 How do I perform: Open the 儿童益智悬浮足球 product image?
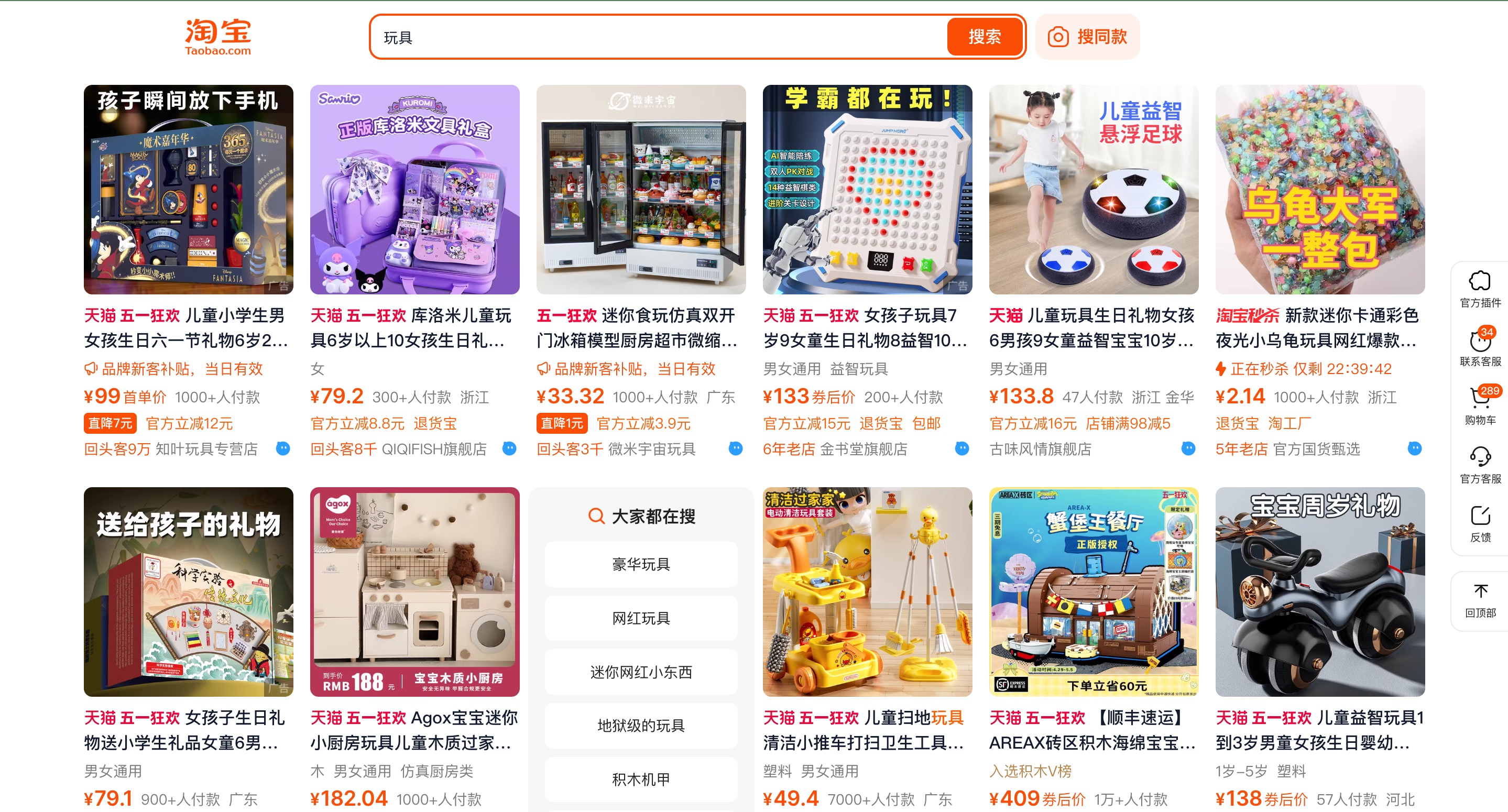1094,190
